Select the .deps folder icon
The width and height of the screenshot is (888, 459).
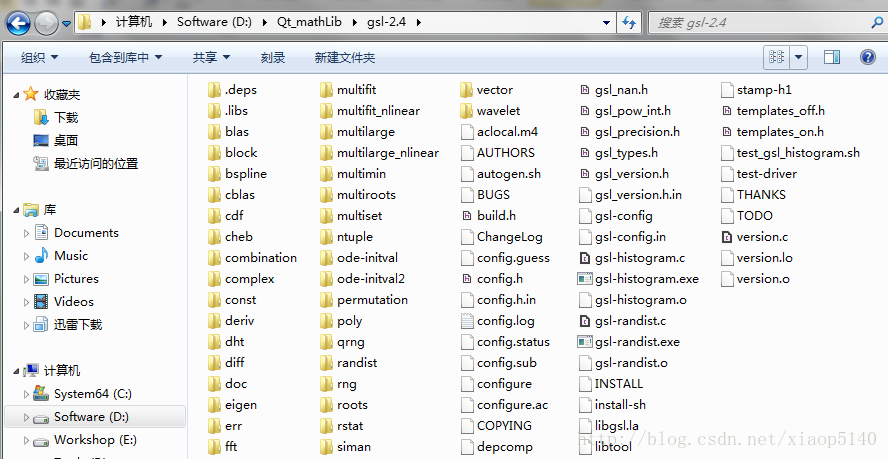tap(214, 90)
